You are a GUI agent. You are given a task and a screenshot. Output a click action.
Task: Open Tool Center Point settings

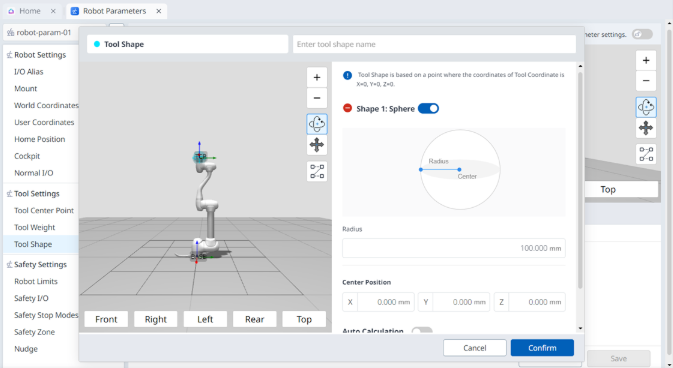pos(44,210)
